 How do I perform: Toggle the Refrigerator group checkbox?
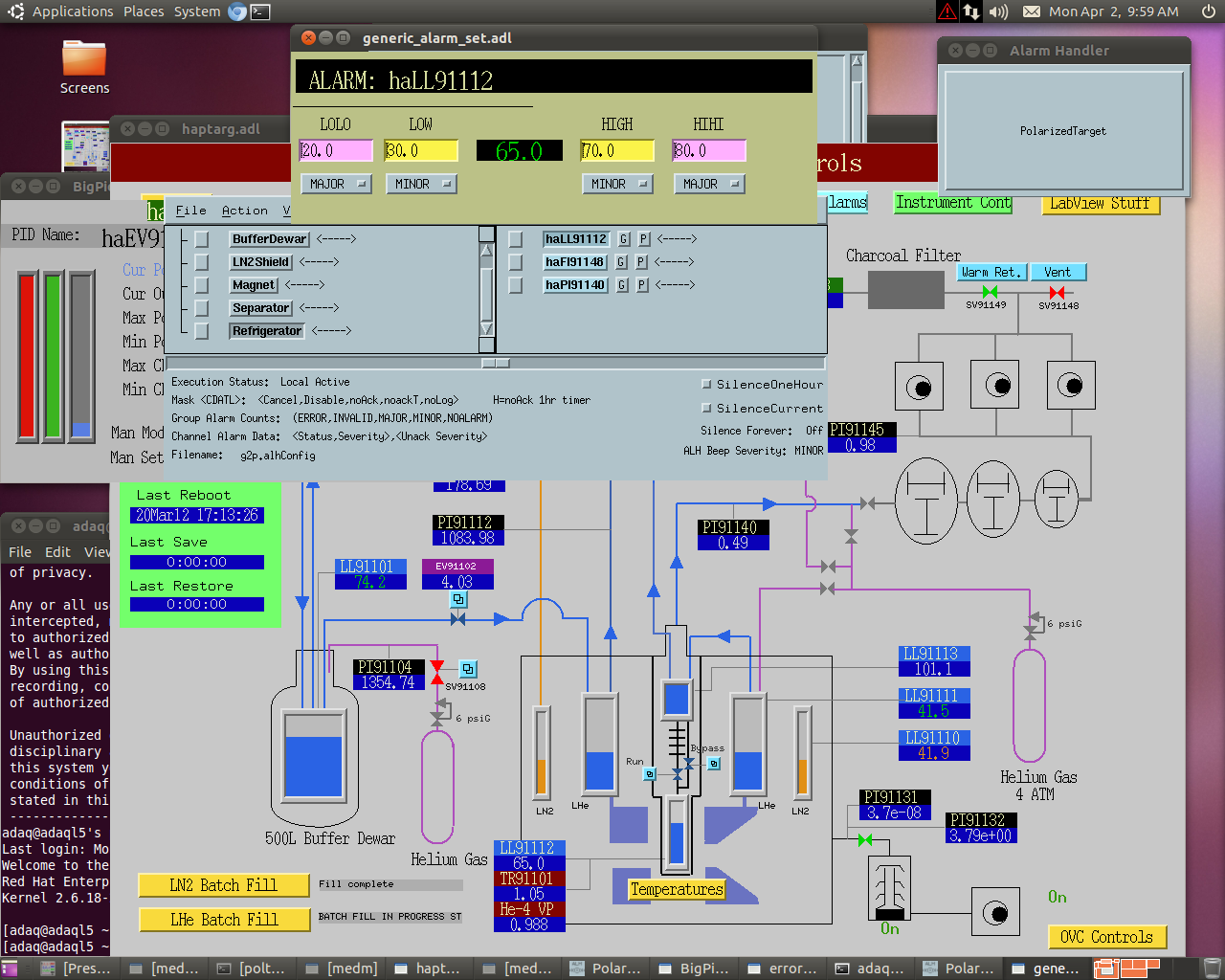[x=202, y=331]
